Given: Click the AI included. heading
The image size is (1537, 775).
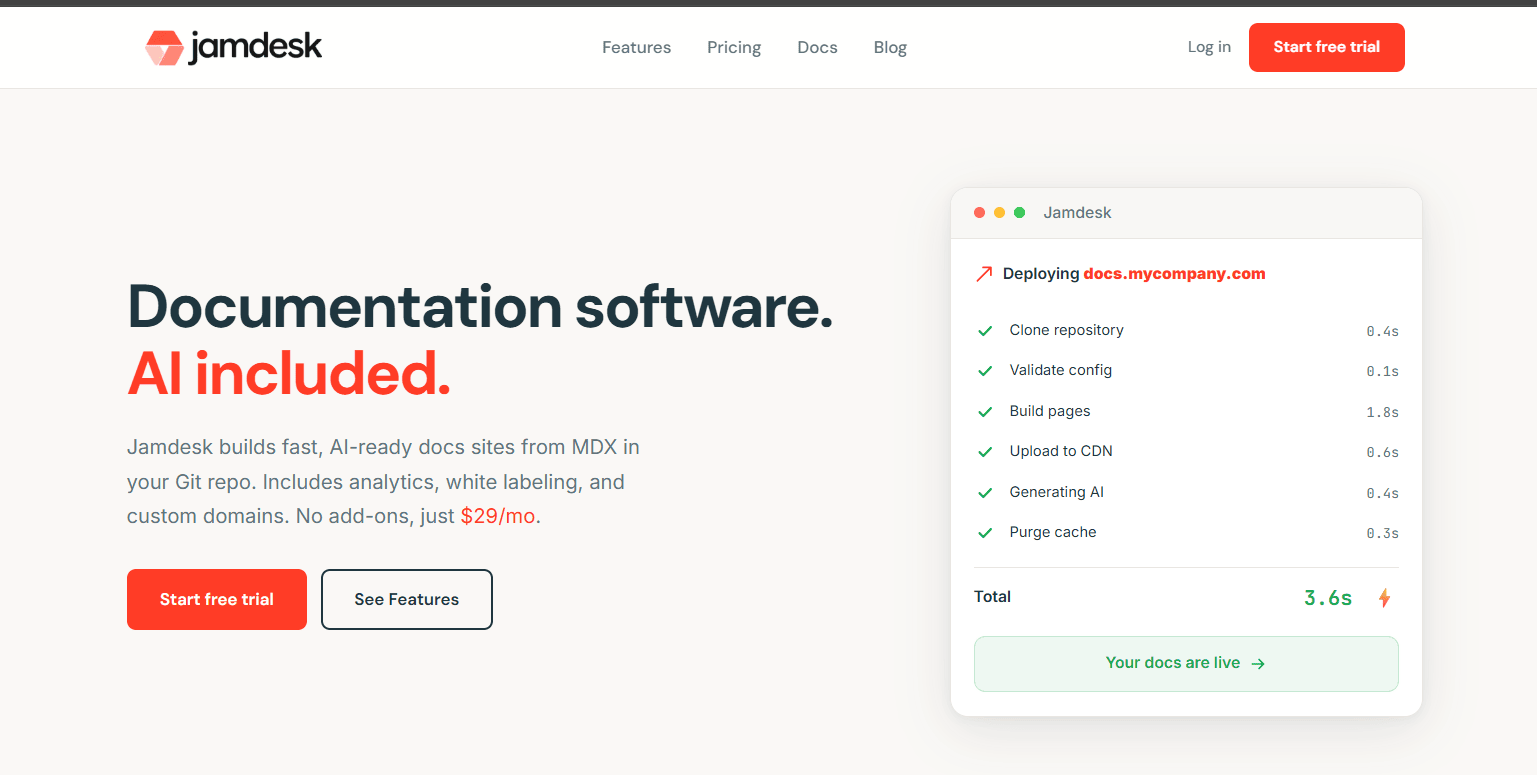Looking at the screenshot, I should 289,373.
